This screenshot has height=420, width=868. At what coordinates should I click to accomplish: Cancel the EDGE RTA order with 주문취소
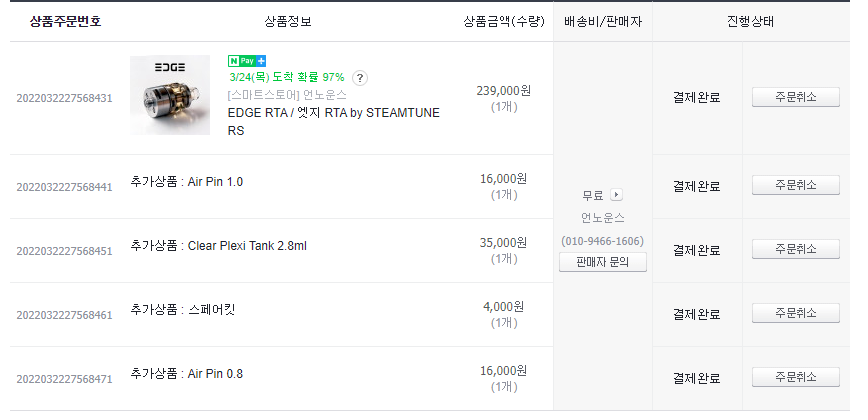tap(795, 97)
